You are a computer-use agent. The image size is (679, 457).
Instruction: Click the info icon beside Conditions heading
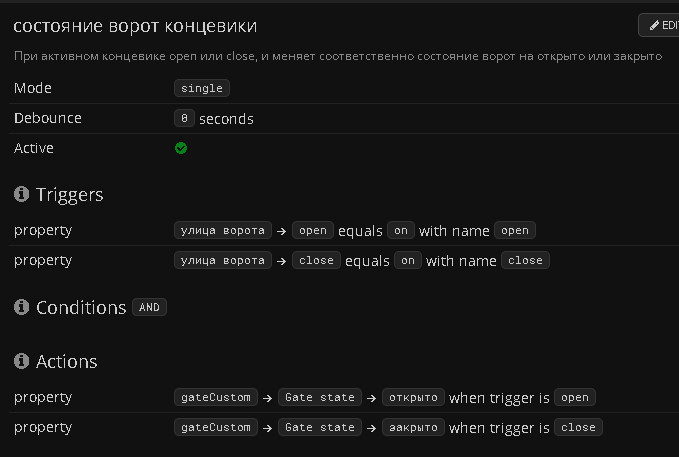click(x=21, y=308)
